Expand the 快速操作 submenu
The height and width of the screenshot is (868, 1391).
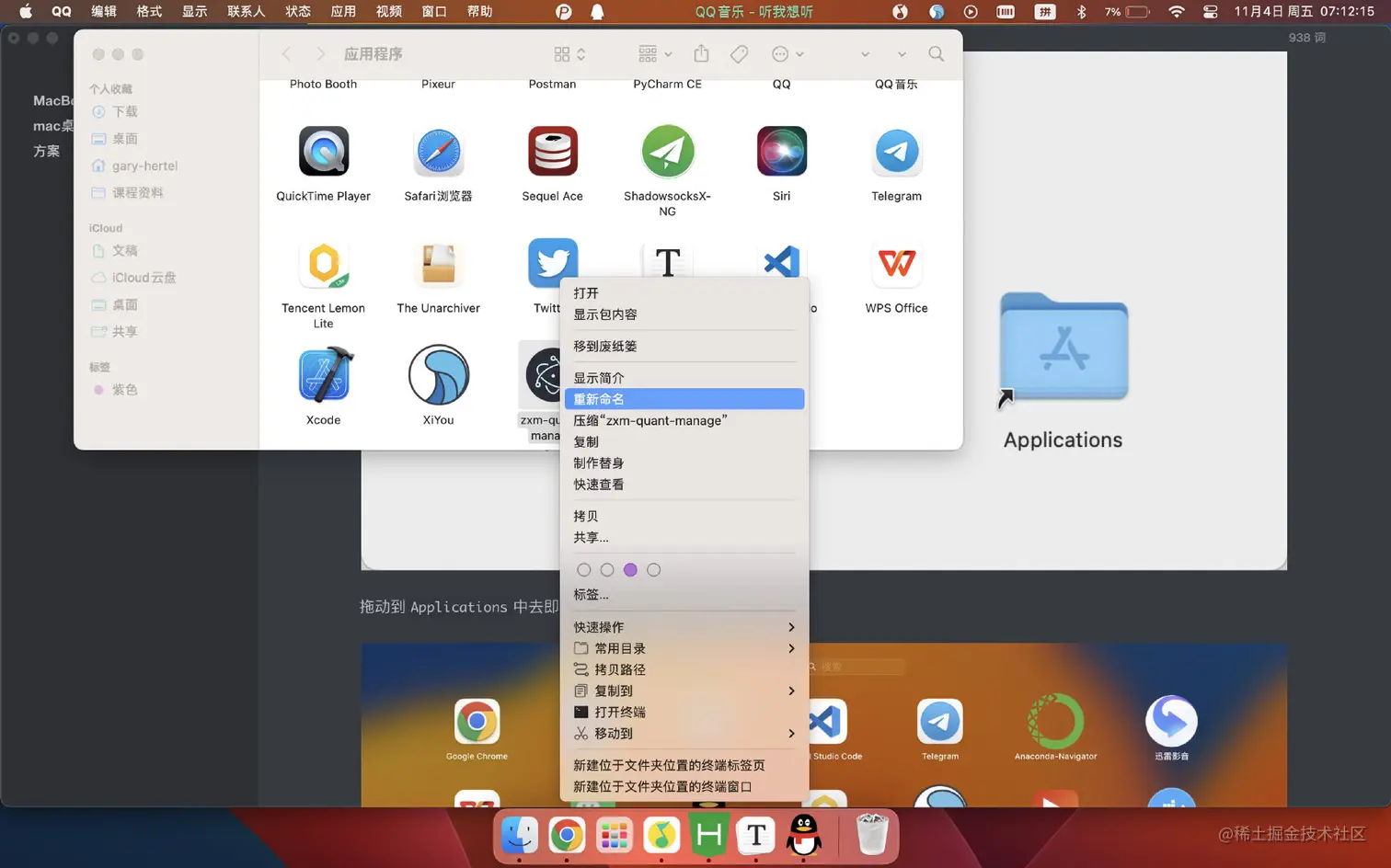pos(684,627)
